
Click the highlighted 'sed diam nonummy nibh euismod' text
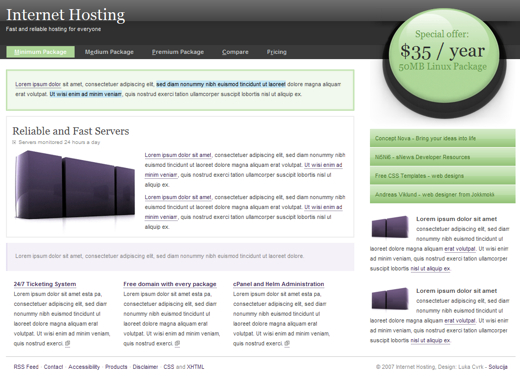221,84
